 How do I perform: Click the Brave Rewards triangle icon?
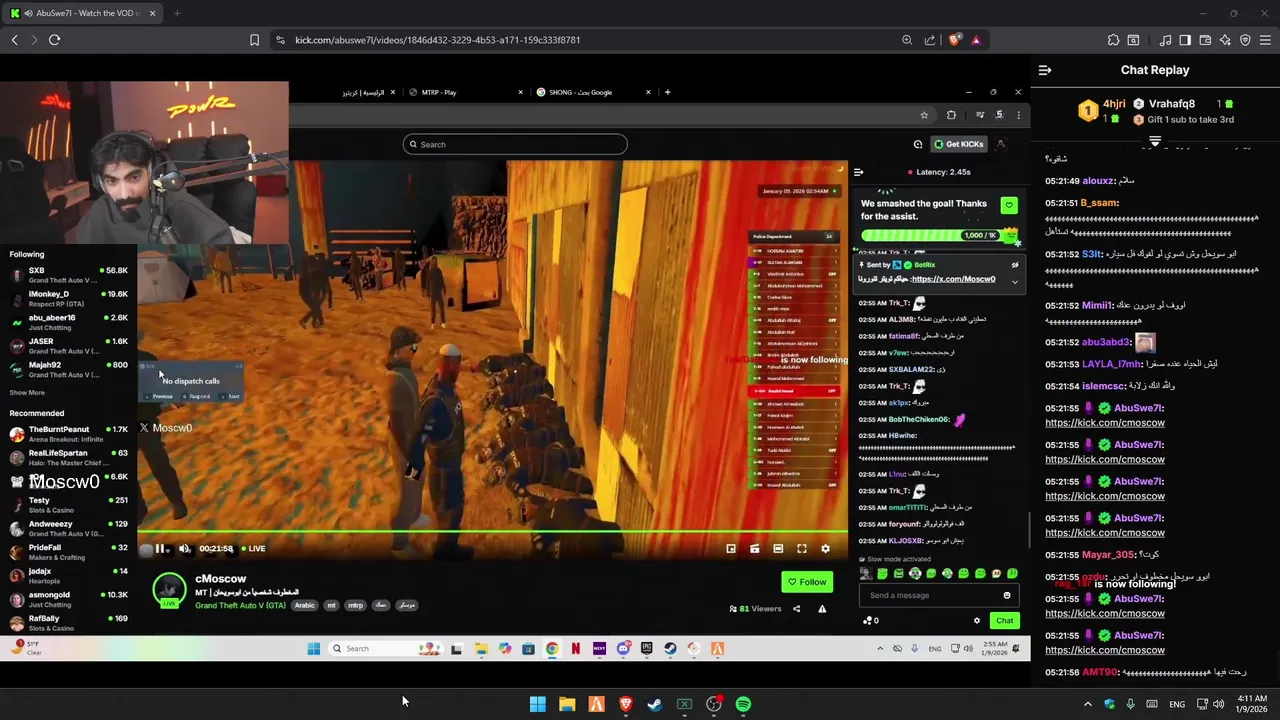(x=976, y=40)
